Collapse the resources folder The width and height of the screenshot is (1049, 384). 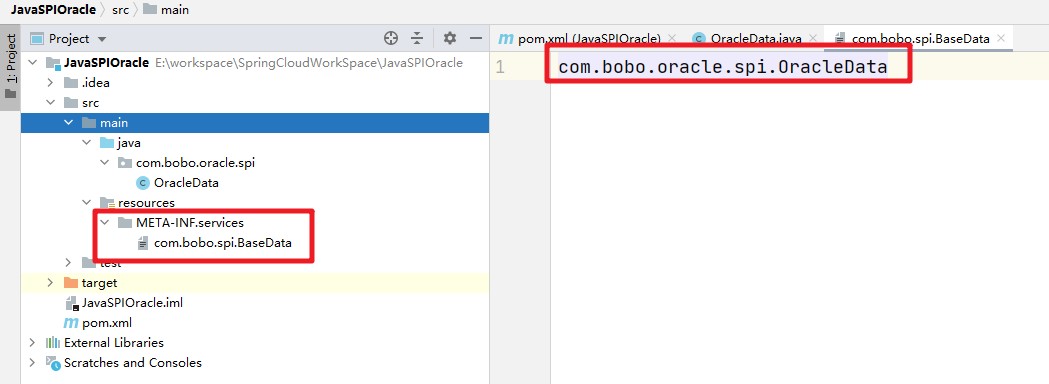tap(86, 202)
